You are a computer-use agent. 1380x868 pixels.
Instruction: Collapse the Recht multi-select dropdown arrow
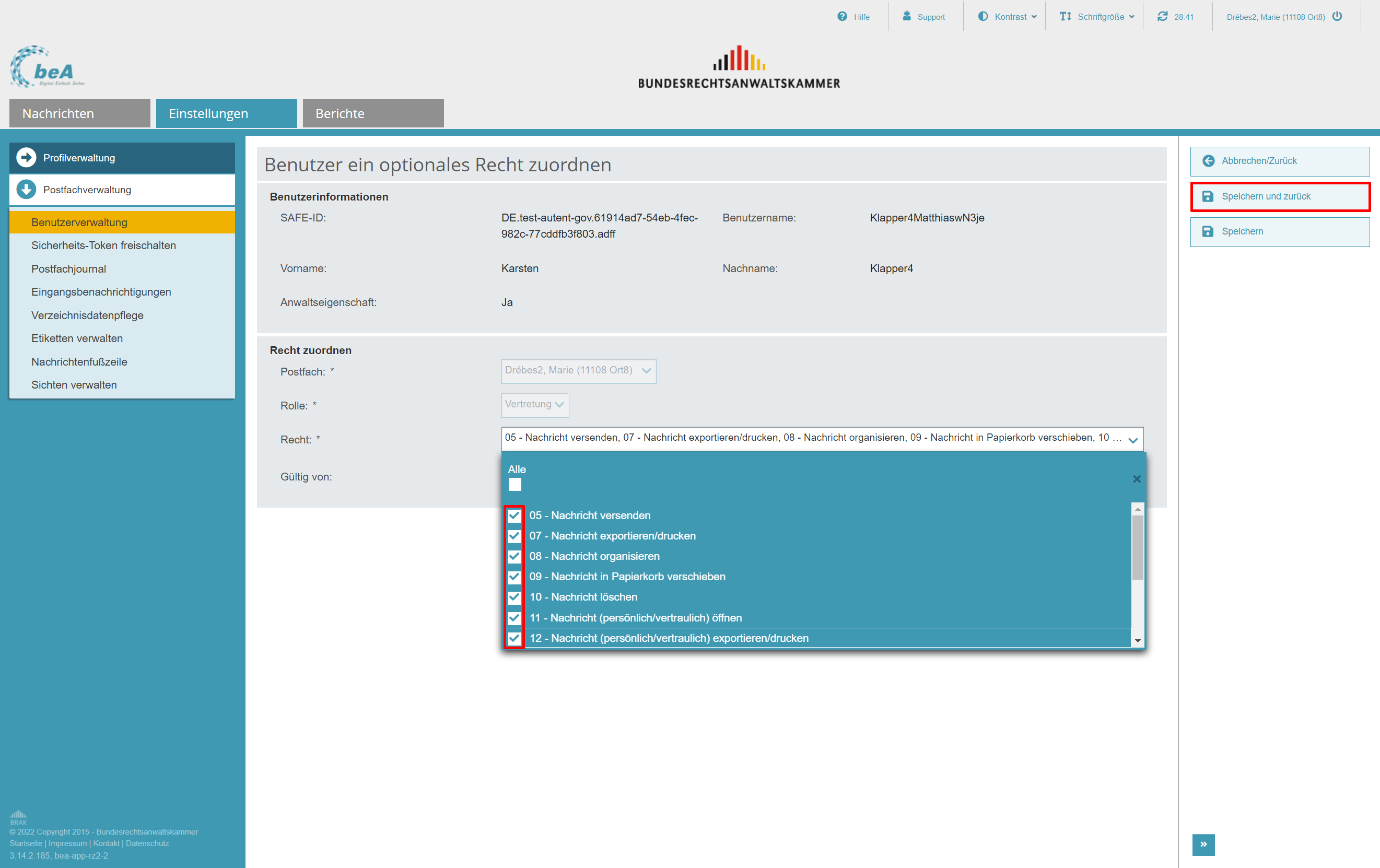click(x=1132, y=440)
